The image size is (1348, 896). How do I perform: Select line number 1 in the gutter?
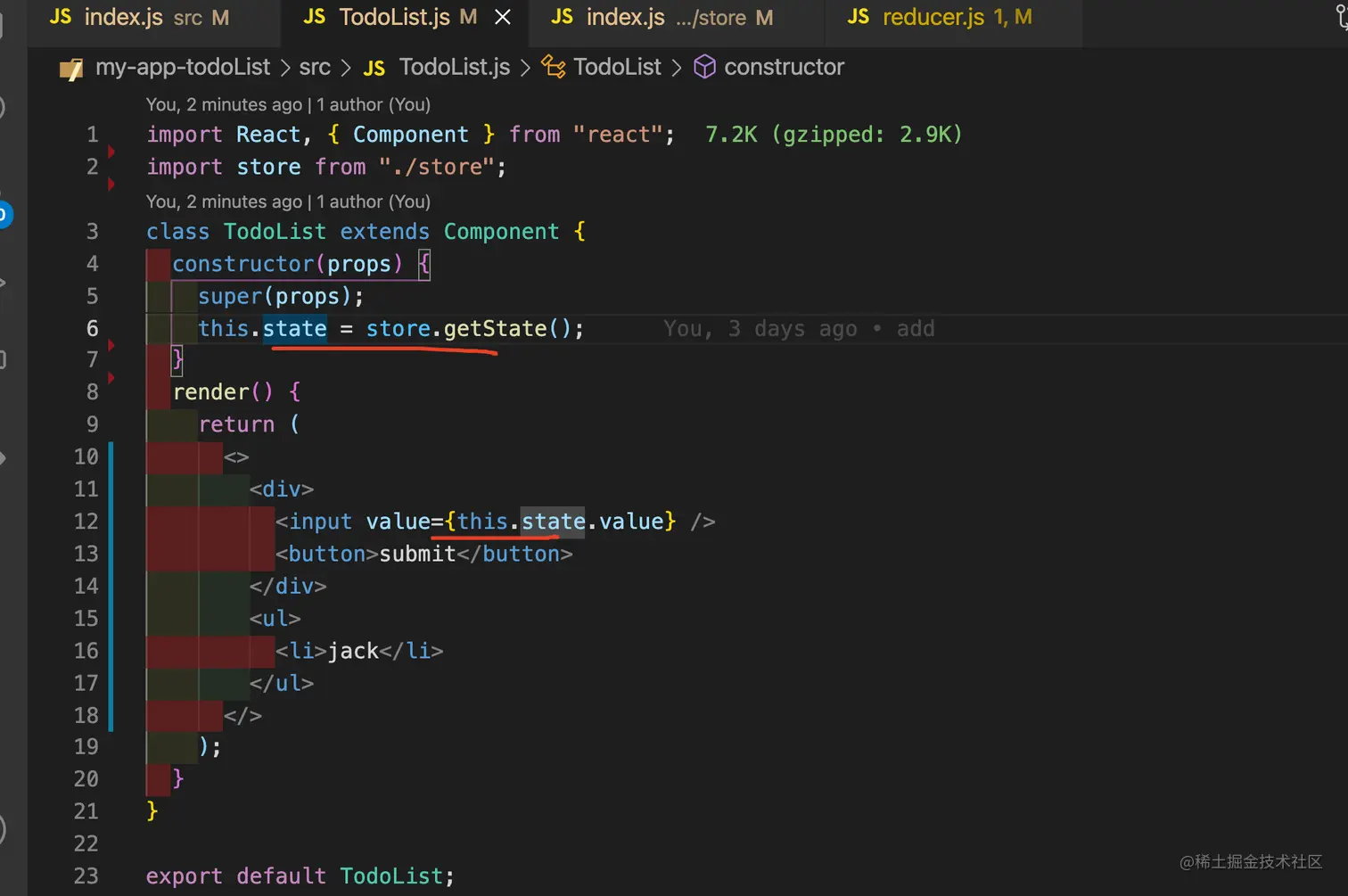[92, 135]
